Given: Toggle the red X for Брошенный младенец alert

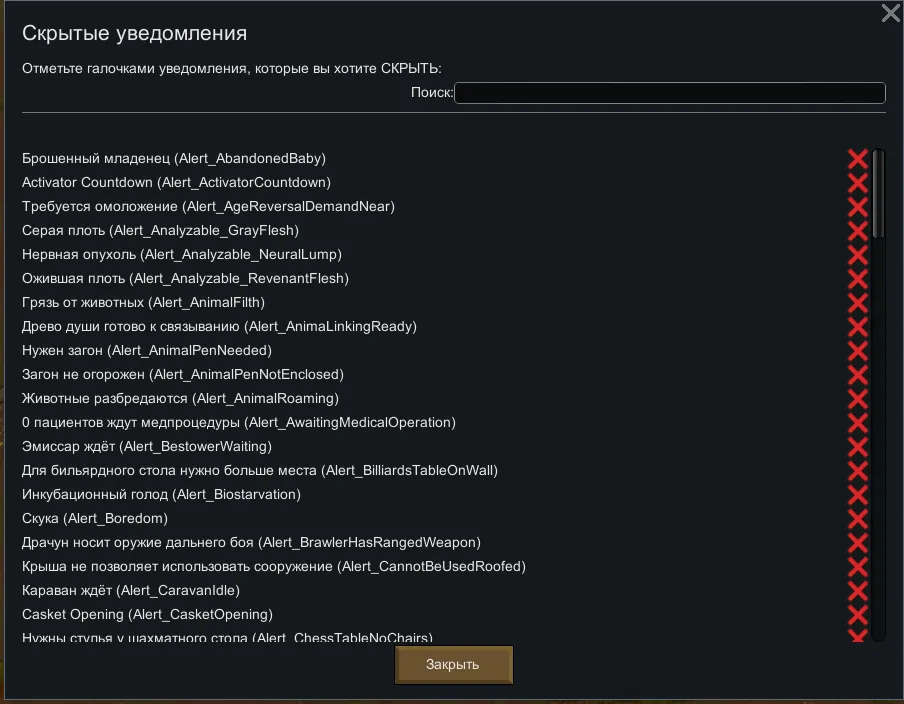Looking at the screenshot, I should pos(858,159).
